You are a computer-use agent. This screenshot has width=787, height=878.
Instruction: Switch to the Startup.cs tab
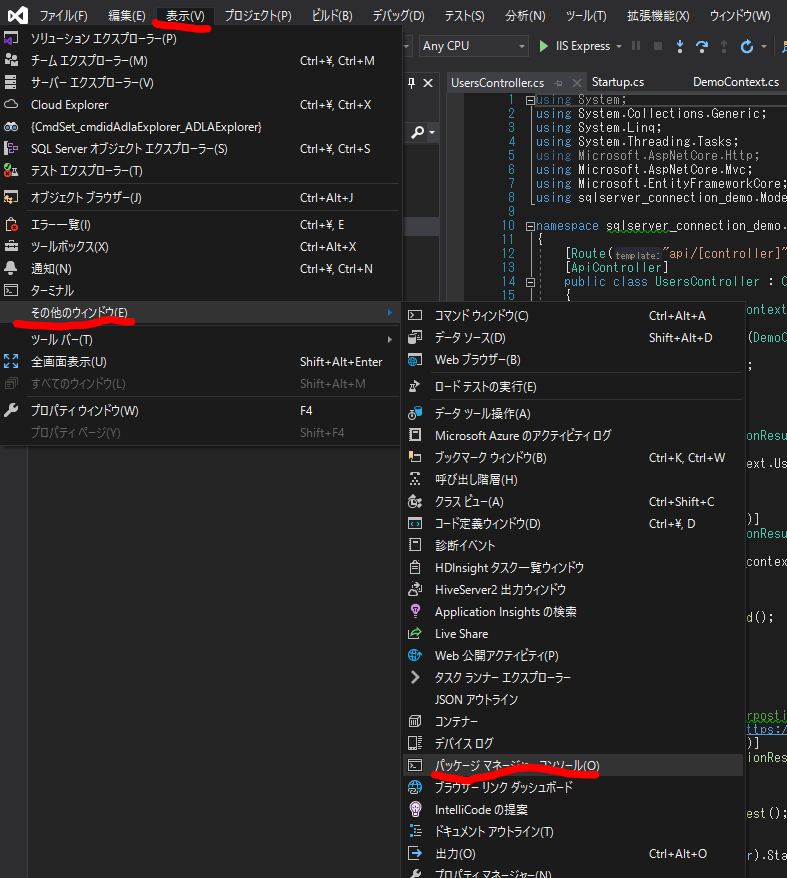(x=618, y=82)
